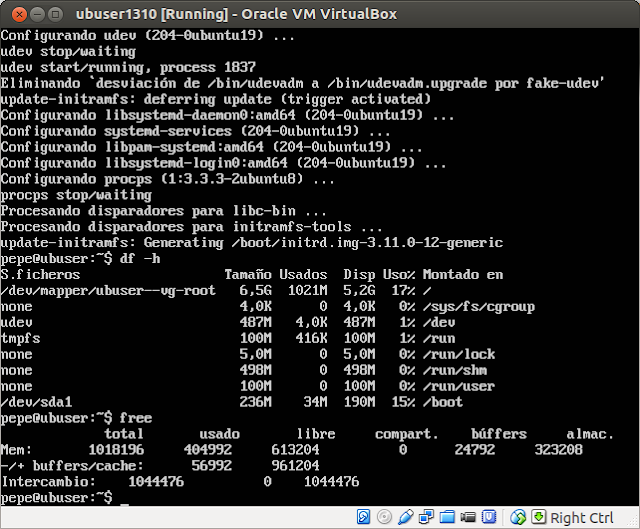Click the 'Intercambio:' swap row label
The height and width of the screenshot is (529, 640).
(48, 482)
